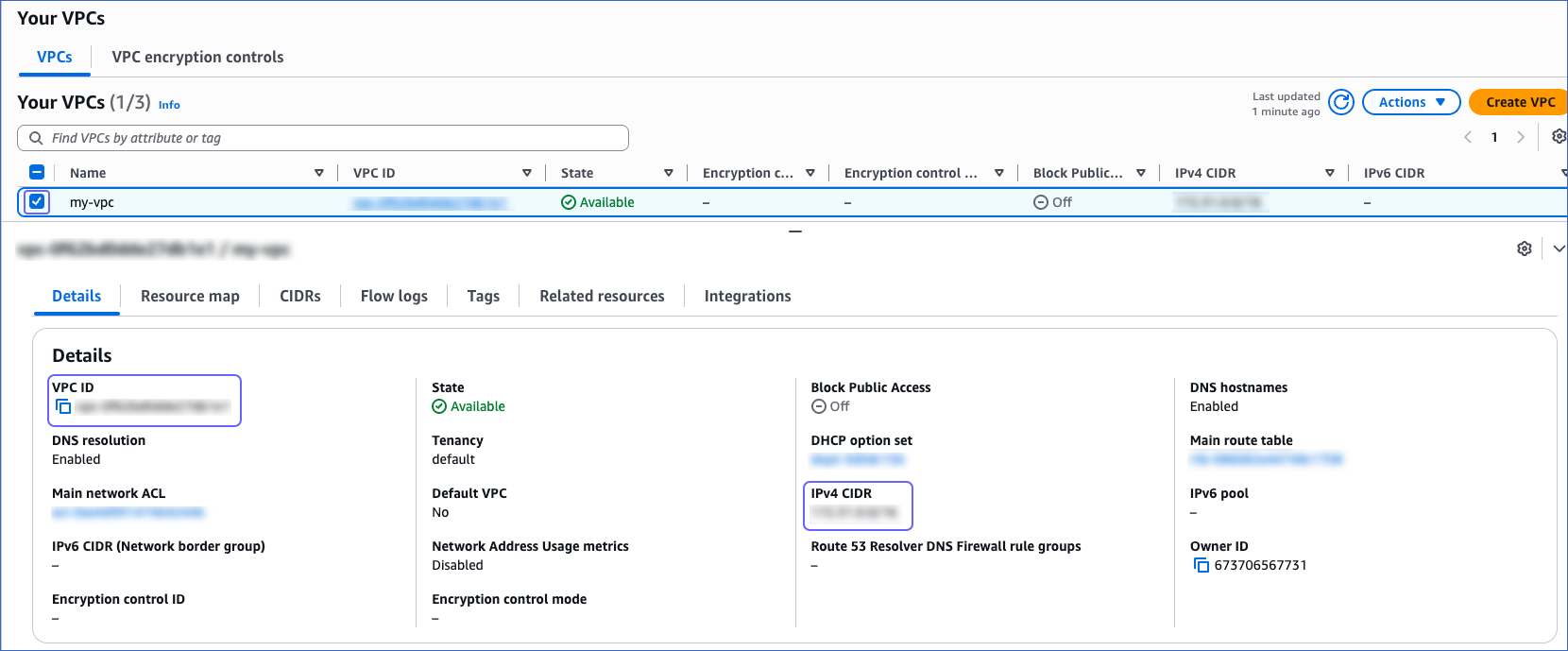Copy the Owner ID 673706567731
This screenshot has width=1568, height=651.
tap(1202, 565)
